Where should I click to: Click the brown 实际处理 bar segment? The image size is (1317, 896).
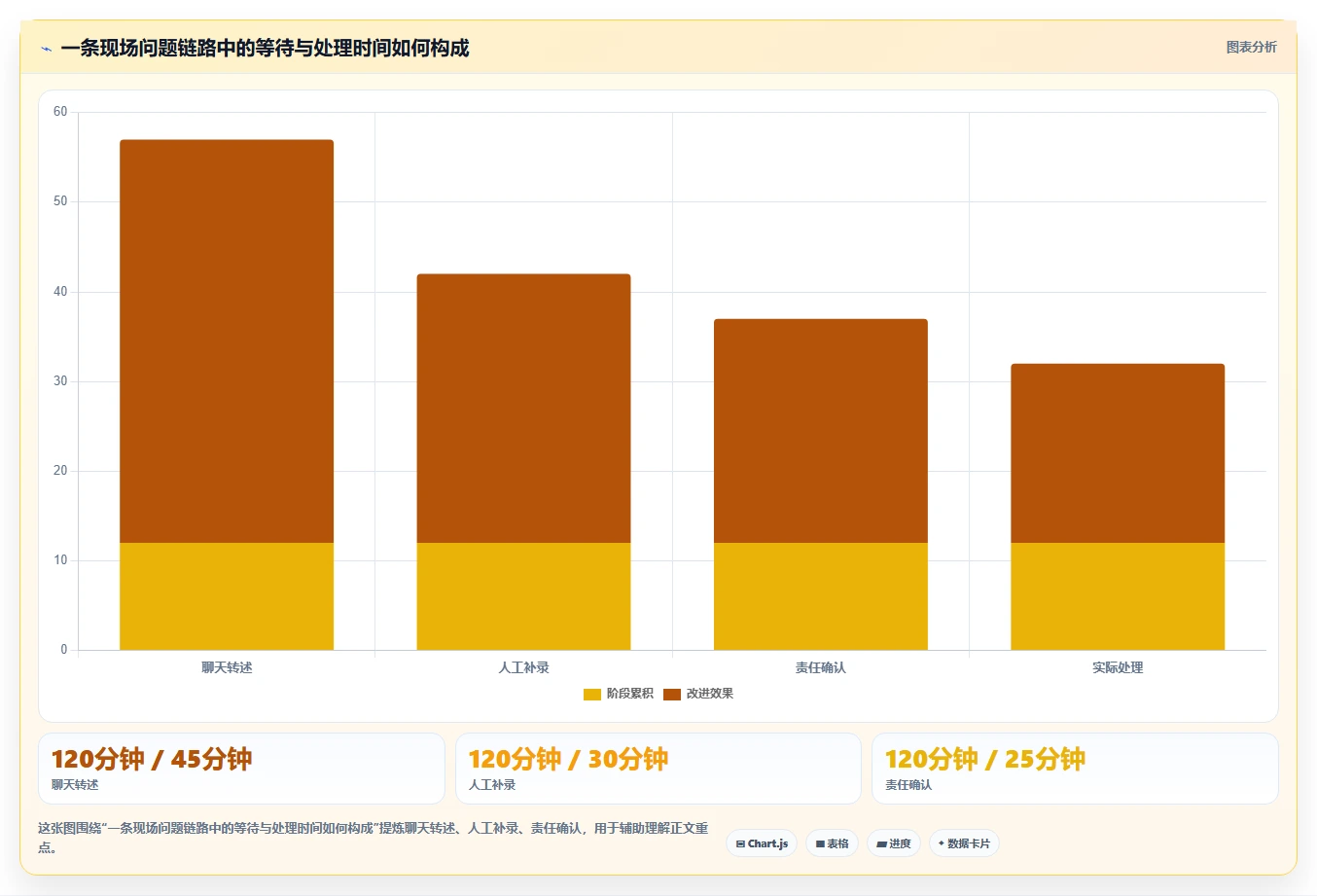coord(1118,453)
